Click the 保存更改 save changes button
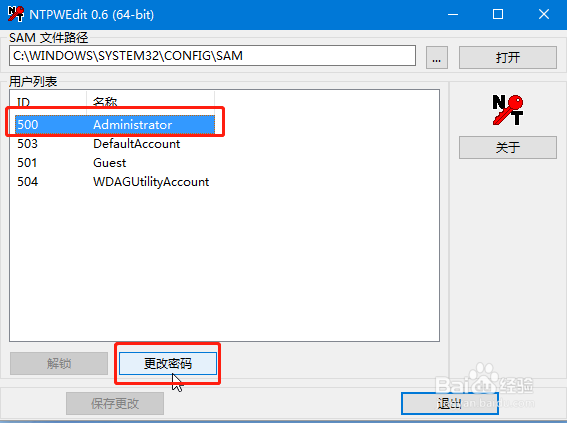567x423 pixels. (x=115, y=403)
